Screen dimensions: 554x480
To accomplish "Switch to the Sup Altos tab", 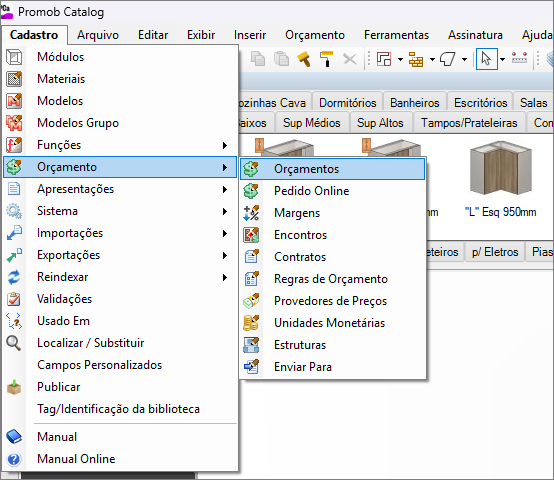I will pos(380,123).
